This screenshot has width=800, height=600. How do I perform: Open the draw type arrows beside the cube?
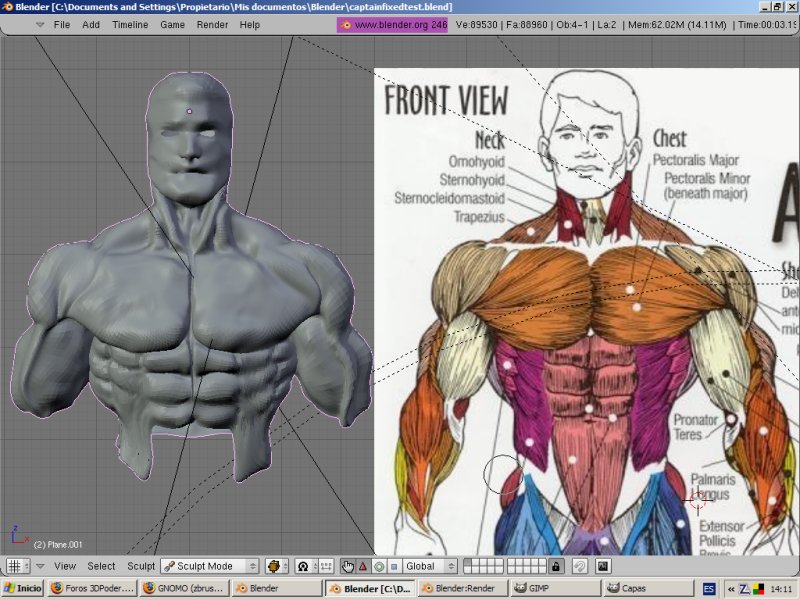click(285, 566)
